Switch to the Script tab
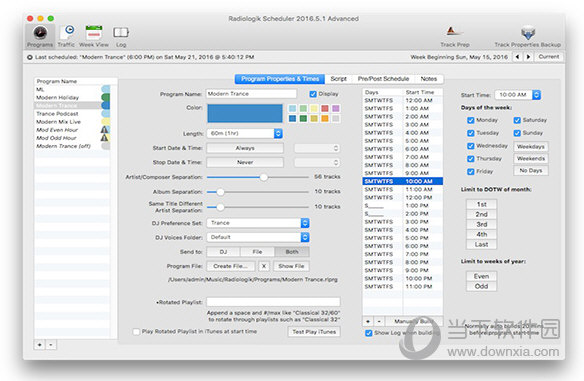The height and width of the screenshot is (381, 584). (338, 79)
